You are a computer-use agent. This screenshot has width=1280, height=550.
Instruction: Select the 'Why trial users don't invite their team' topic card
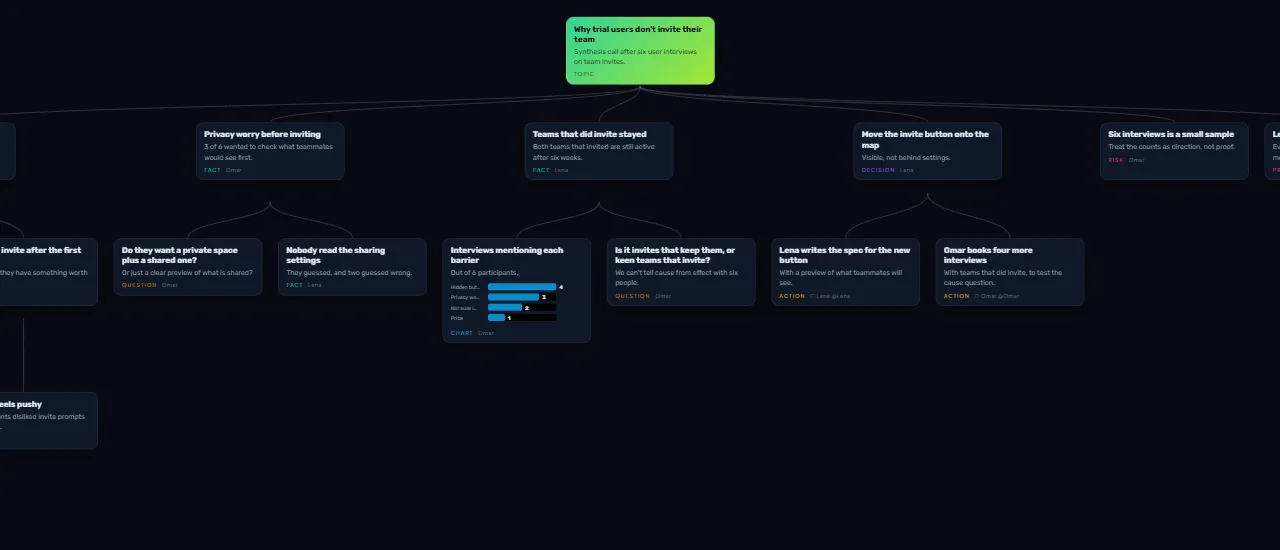coord(640,51)
